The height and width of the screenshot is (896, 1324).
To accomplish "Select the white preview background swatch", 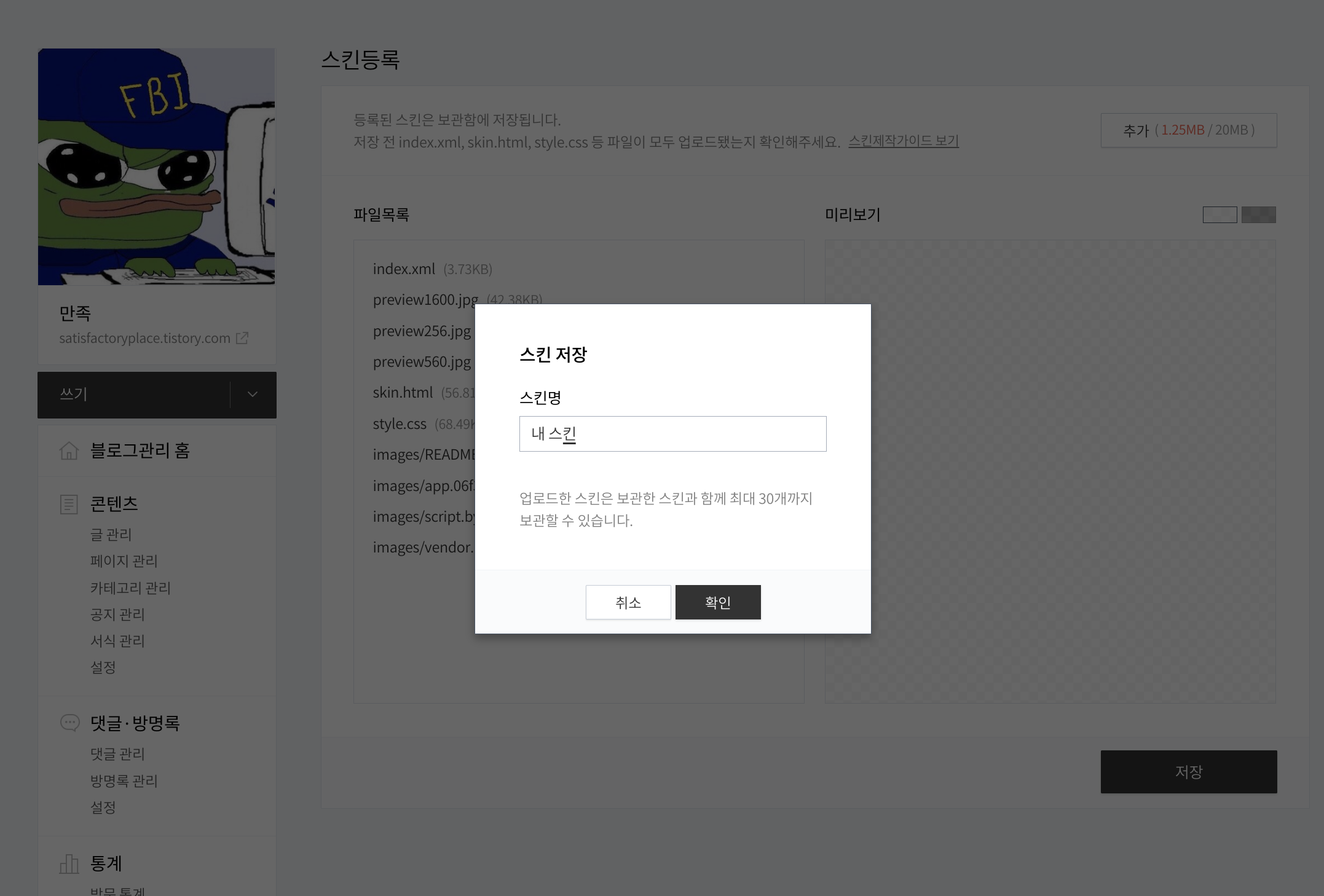I will click(1220, 214).
